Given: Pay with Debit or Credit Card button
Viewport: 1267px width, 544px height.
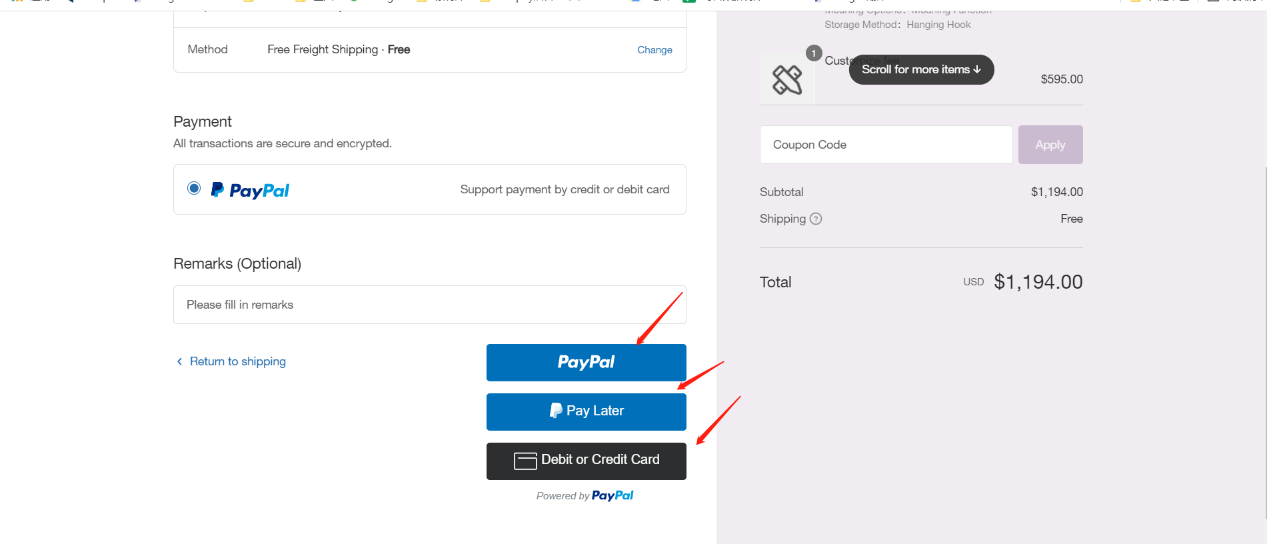Looking at the screenshot, I should tap(586, 460).
